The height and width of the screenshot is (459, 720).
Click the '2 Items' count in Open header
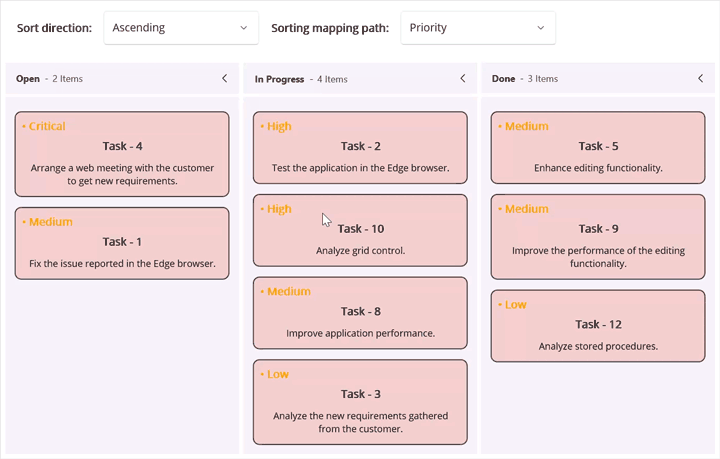click(68, 78)
